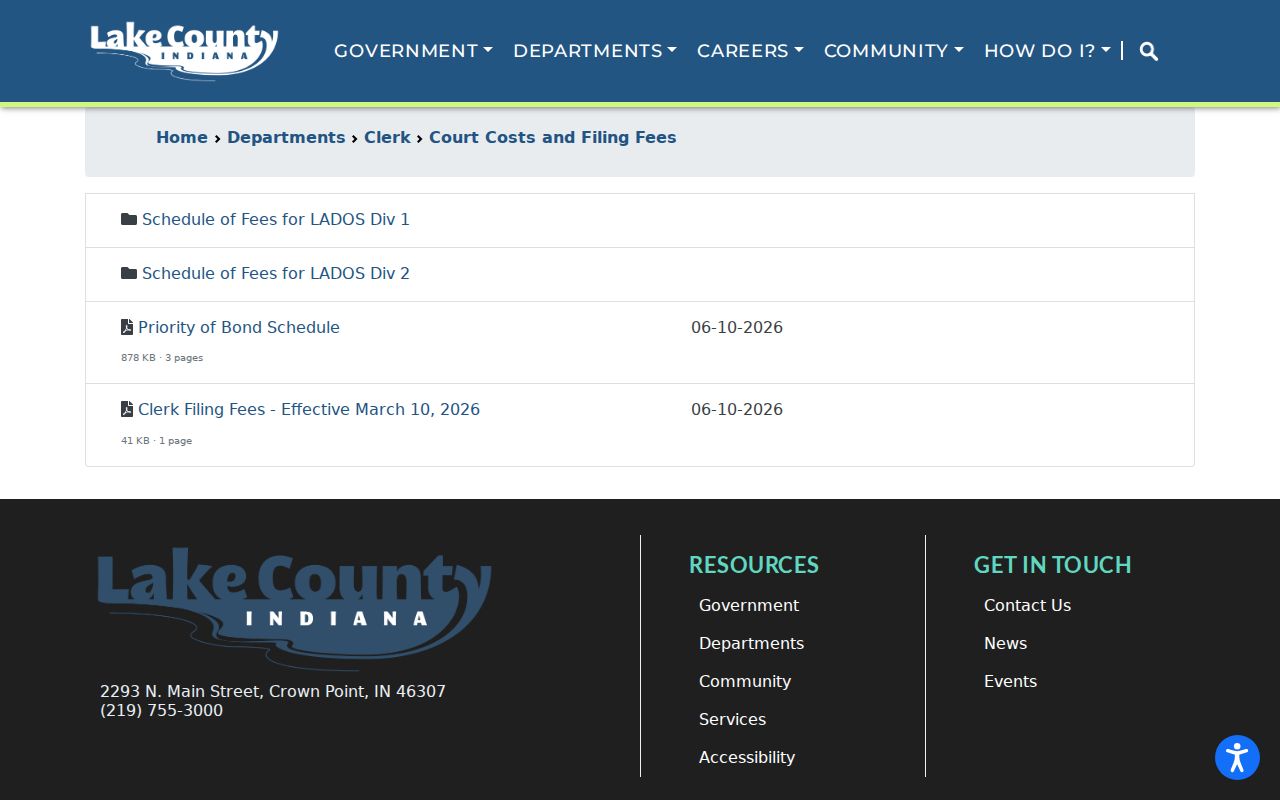The width and height of the screenshot is (1280, 800).
Task: Click the footer Community resource link
Action: pos(745,681)
